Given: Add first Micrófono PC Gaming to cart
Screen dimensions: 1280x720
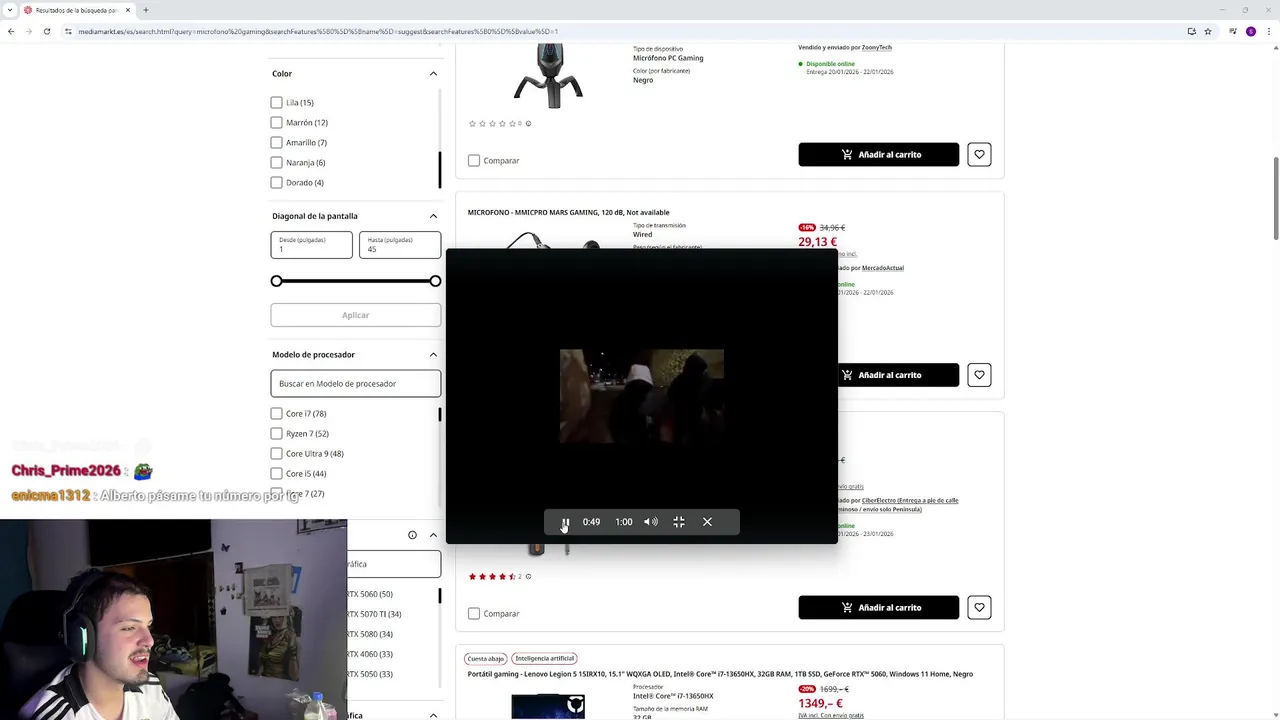Looking at the screenshot, I should coord(878,154).
